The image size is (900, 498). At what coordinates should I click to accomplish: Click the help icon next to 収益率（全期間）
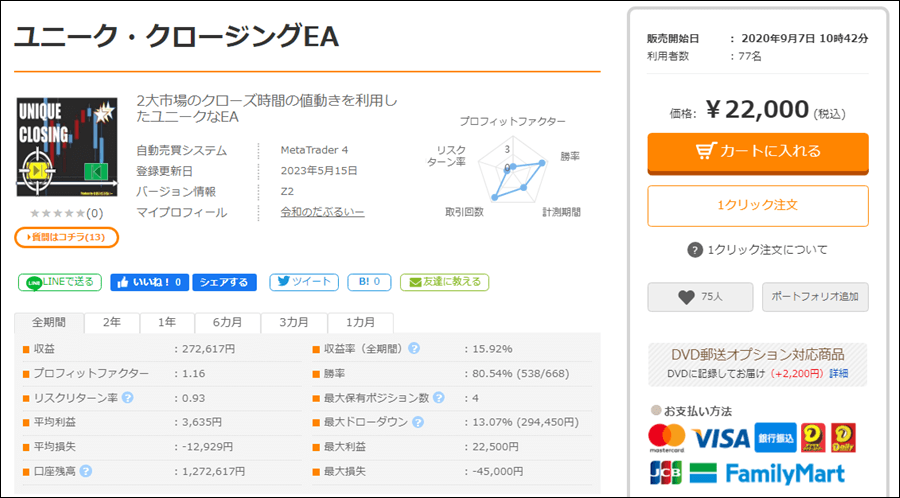click(x=413, y=349)
